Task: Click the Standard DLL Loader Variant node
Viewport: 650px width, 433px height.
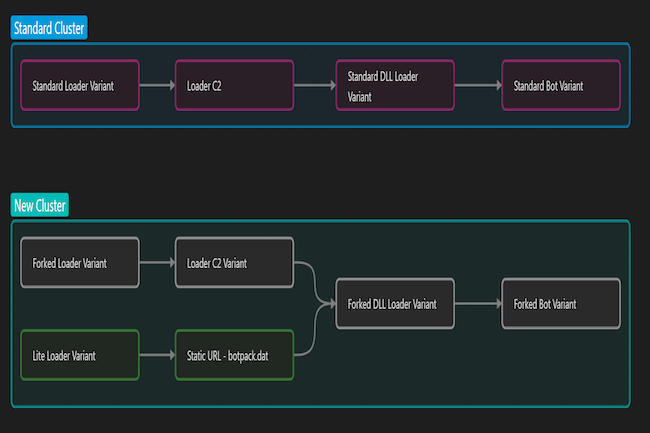Action: 394,86
